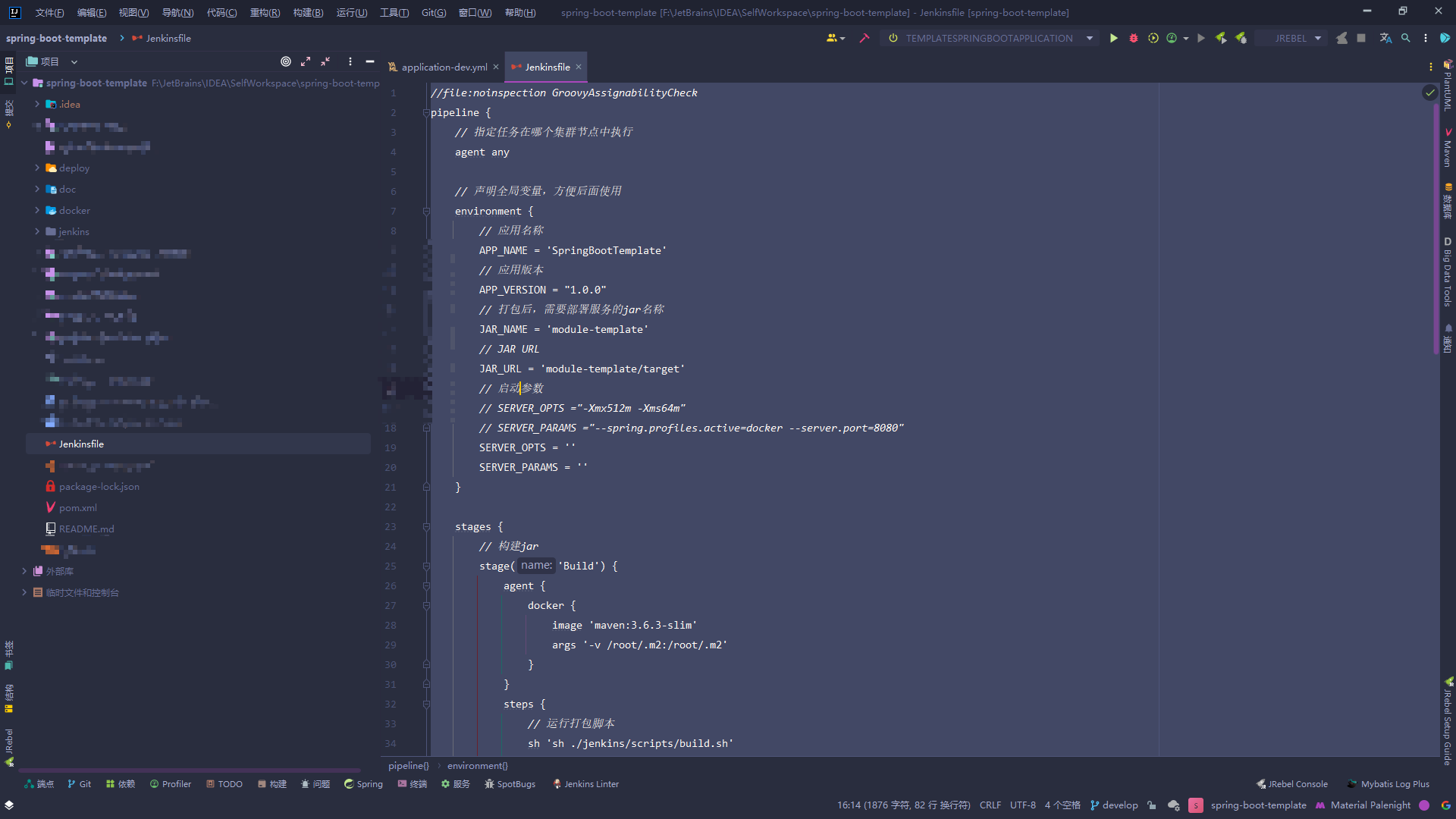1456x819 pixels.
Task: Toggle the JRebel left sidebar panel
Action: tap(9, 748)
